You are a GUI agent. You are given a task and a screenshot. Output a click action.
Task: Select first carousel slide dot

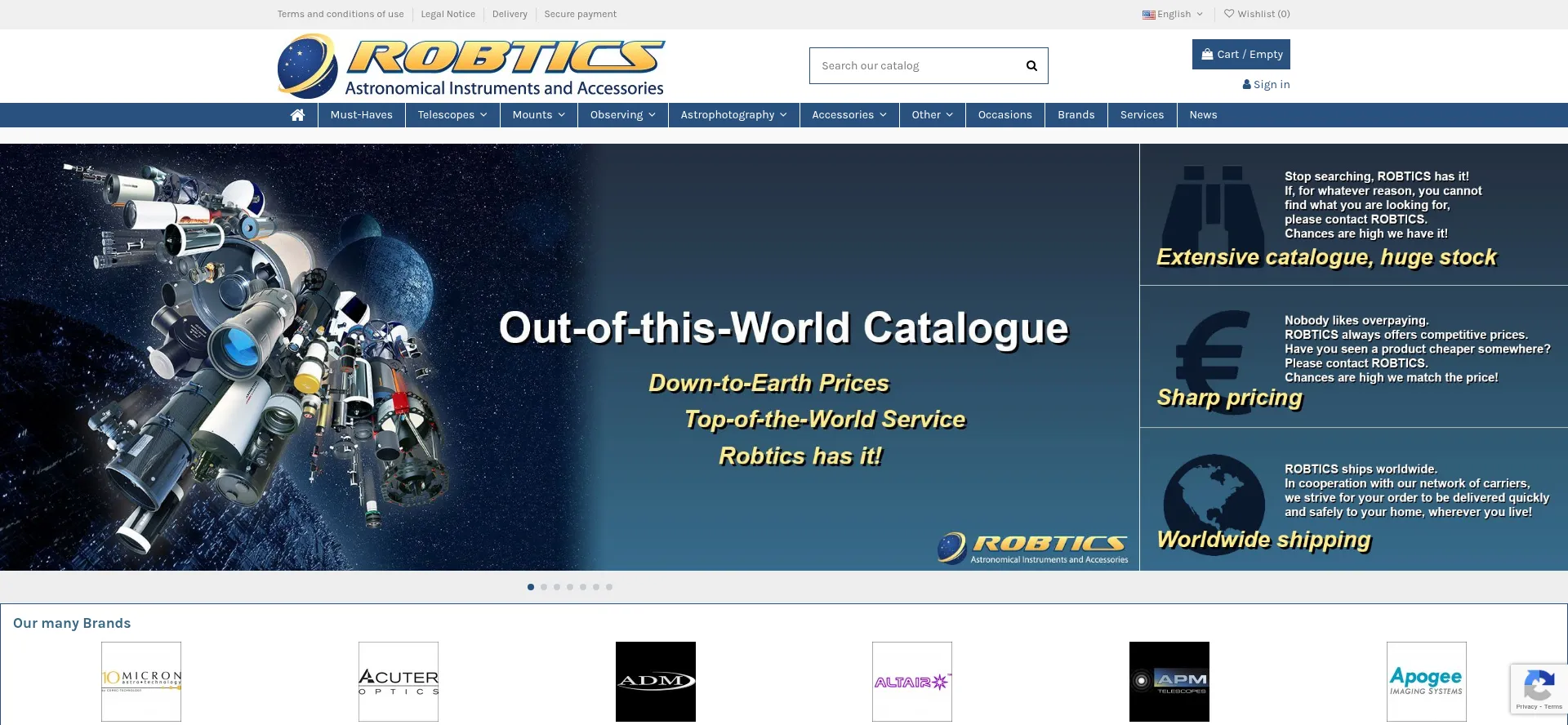tap(531, 587)
